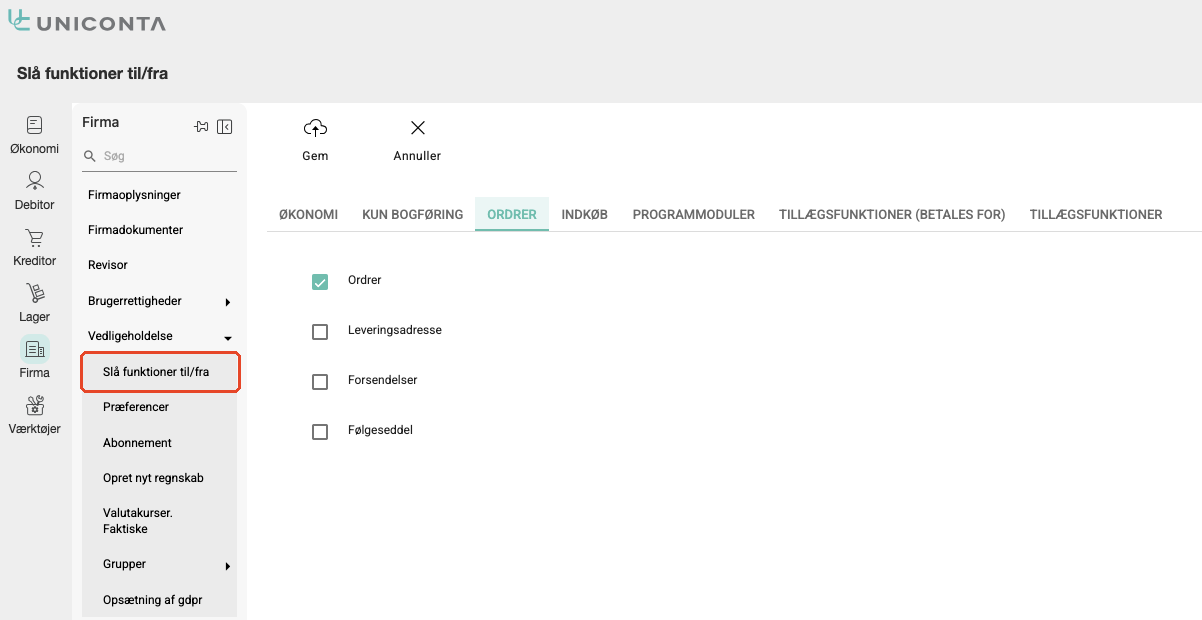Click the Leveringsadresse label text
This screenshot has width=1202, height=620.
395,330
